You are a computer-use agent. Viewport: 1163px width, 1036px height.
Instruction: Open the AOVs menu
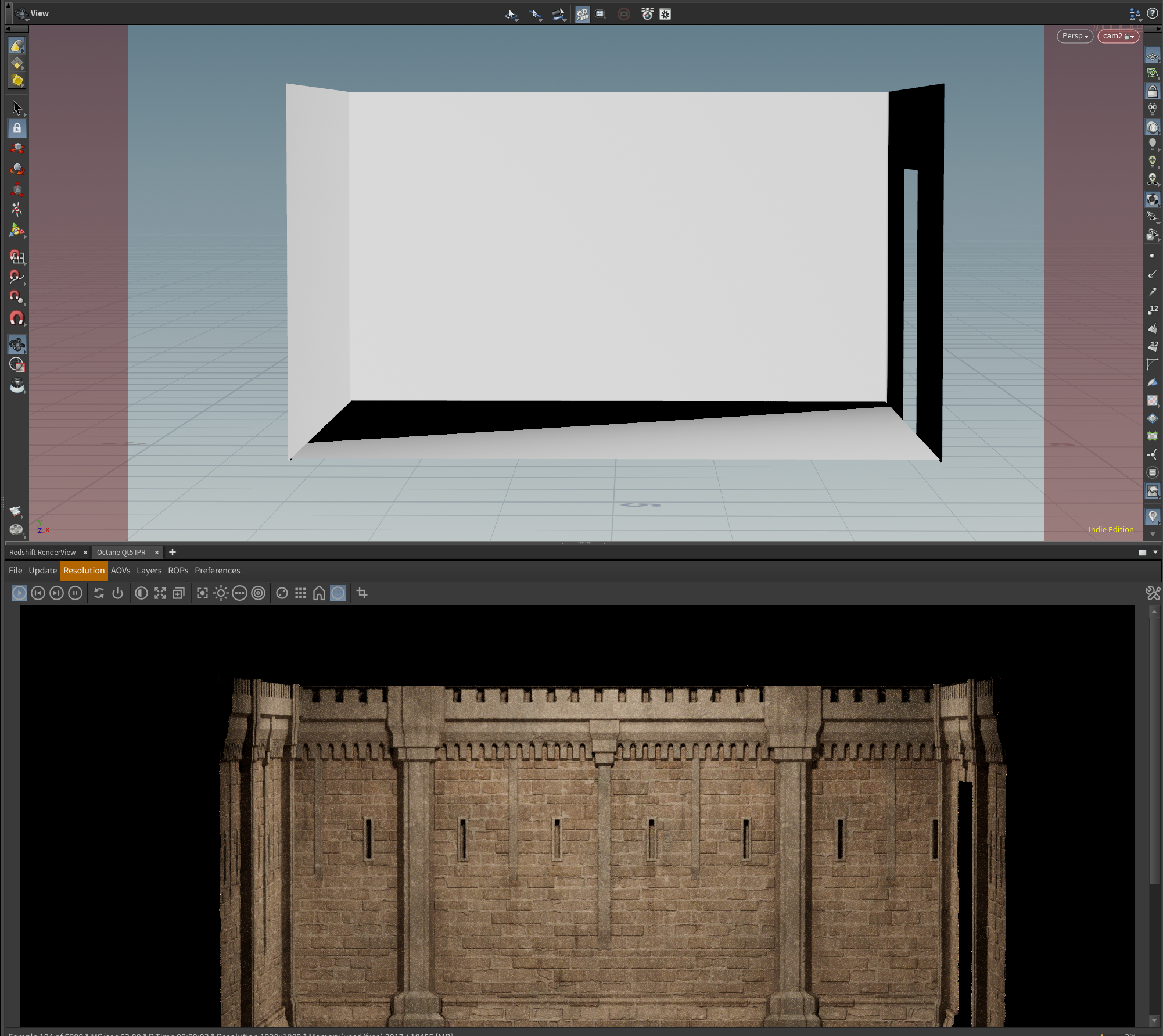click(120, 571)
